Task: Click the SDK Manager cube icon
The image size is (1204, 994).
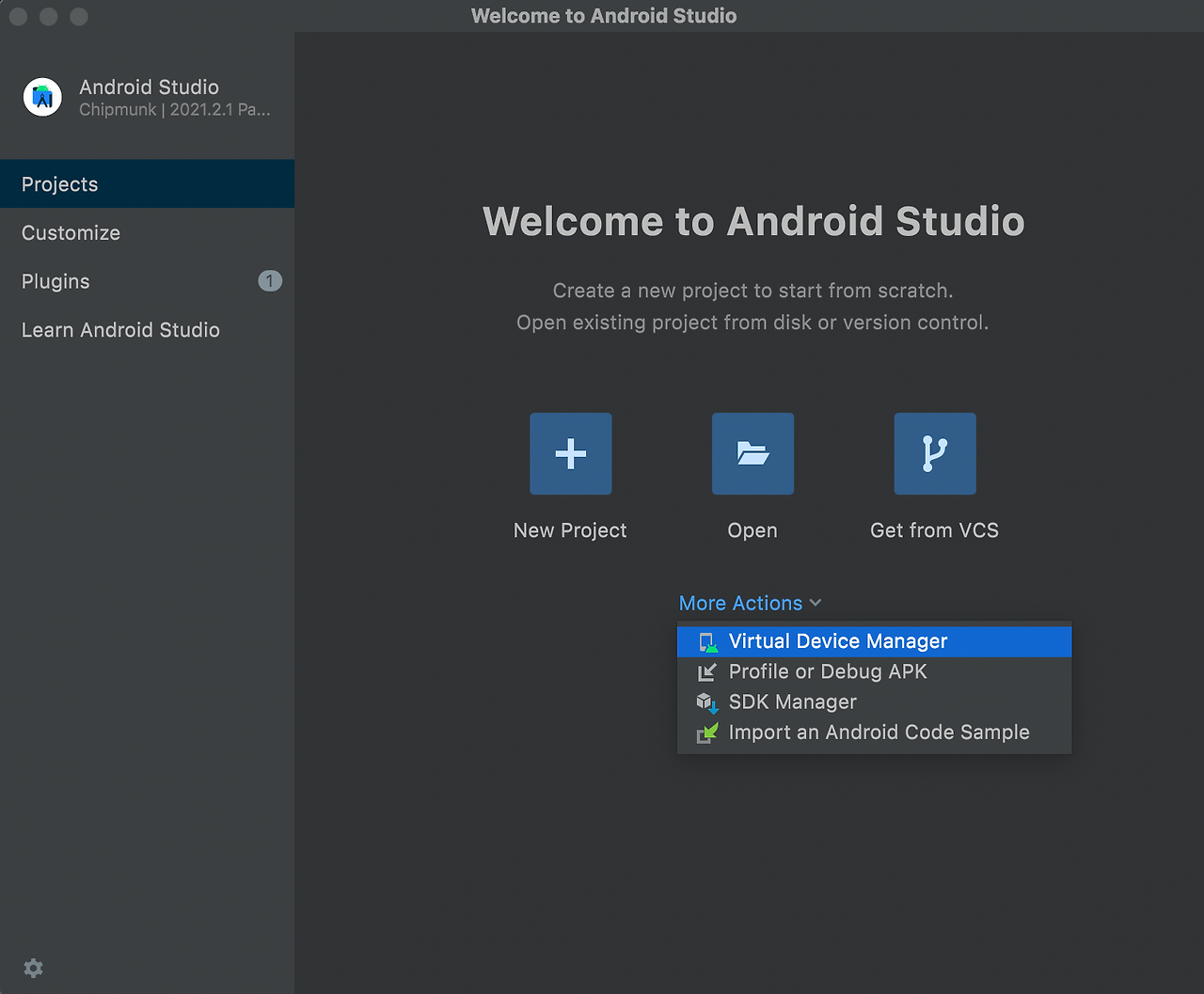Action: 707,702
